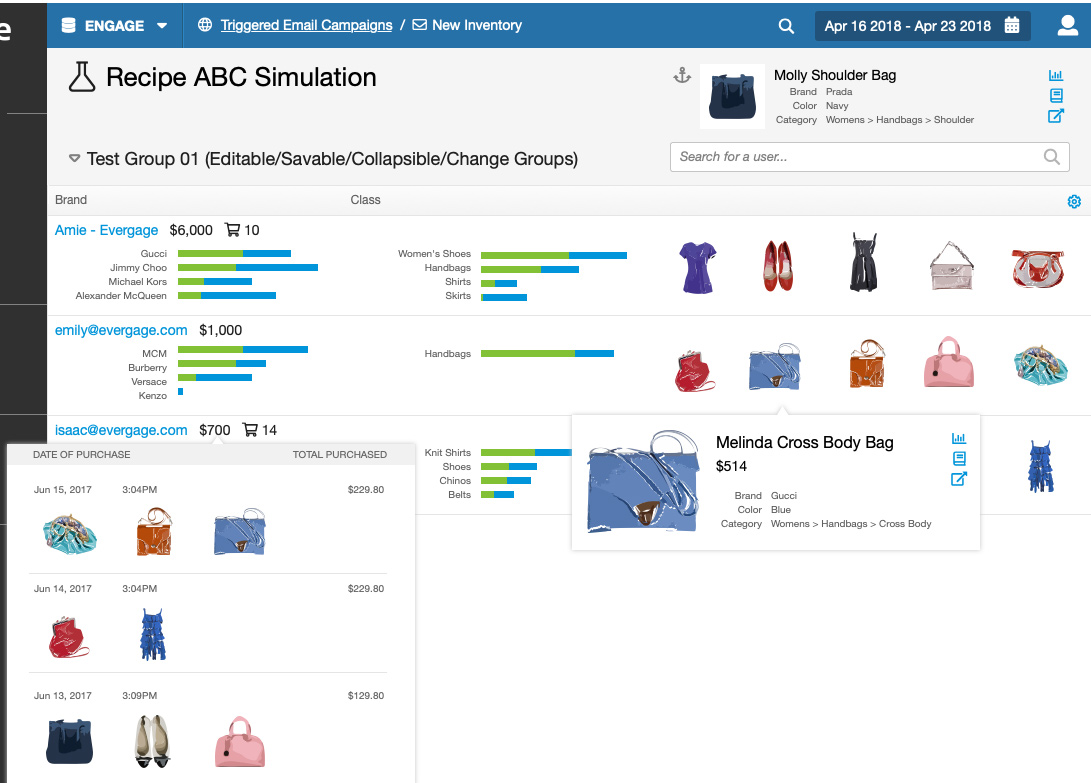The width and height of the screenshot is (1091, 783).
Task: Open the Triggered Email Campaigns breadcrumb link
Action: pyautogui.click(x=306, y=26)
